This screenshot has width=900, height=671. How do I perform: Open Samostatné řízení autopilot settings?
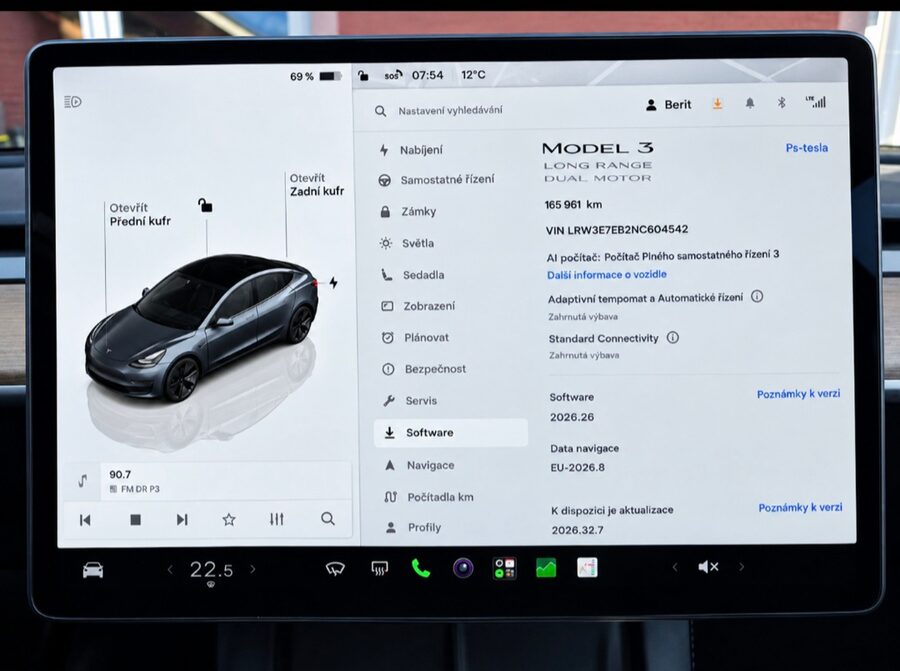click(x=436, y=180)
